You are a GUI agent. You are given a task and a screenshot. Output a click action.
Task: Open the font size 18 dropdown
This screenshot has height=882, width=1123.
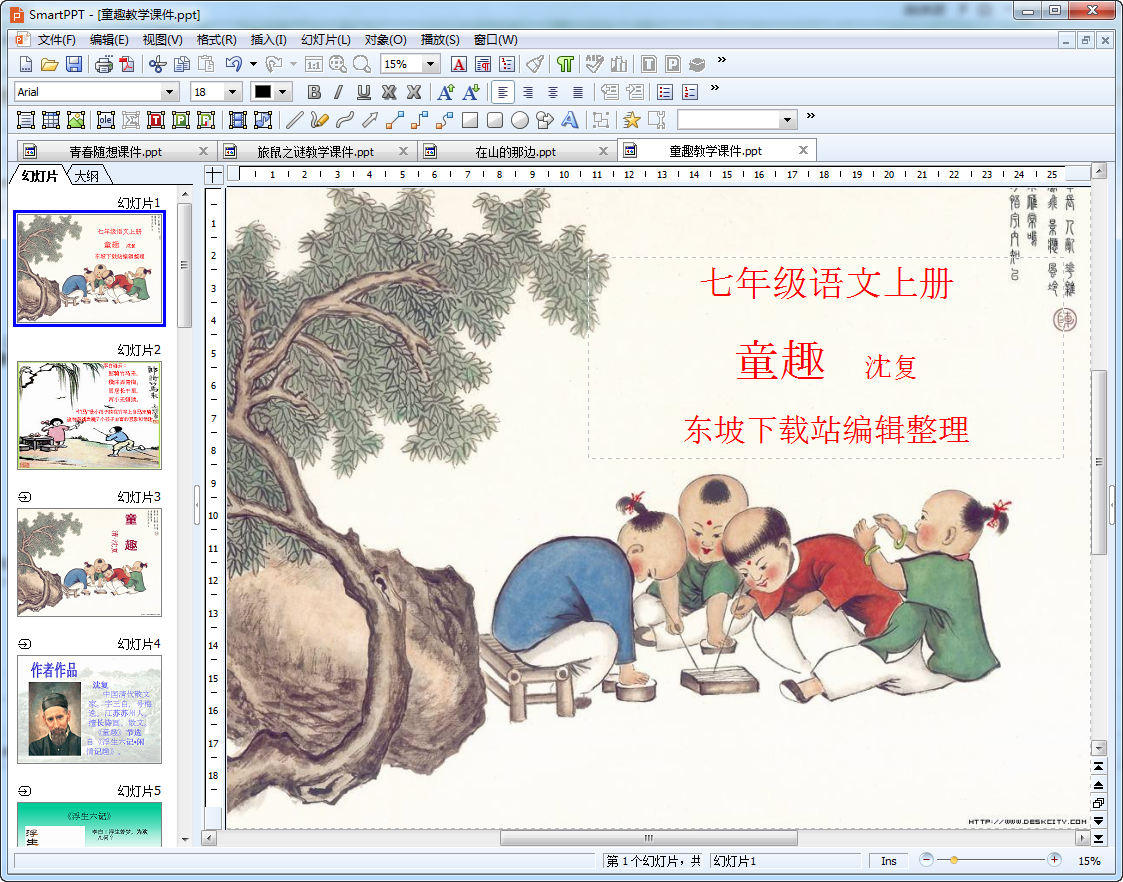[232, 92]
